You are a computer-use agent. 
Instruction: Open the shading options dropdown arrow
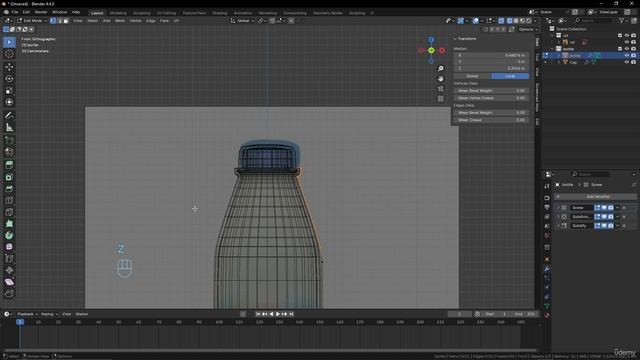(x=535, y=20)
